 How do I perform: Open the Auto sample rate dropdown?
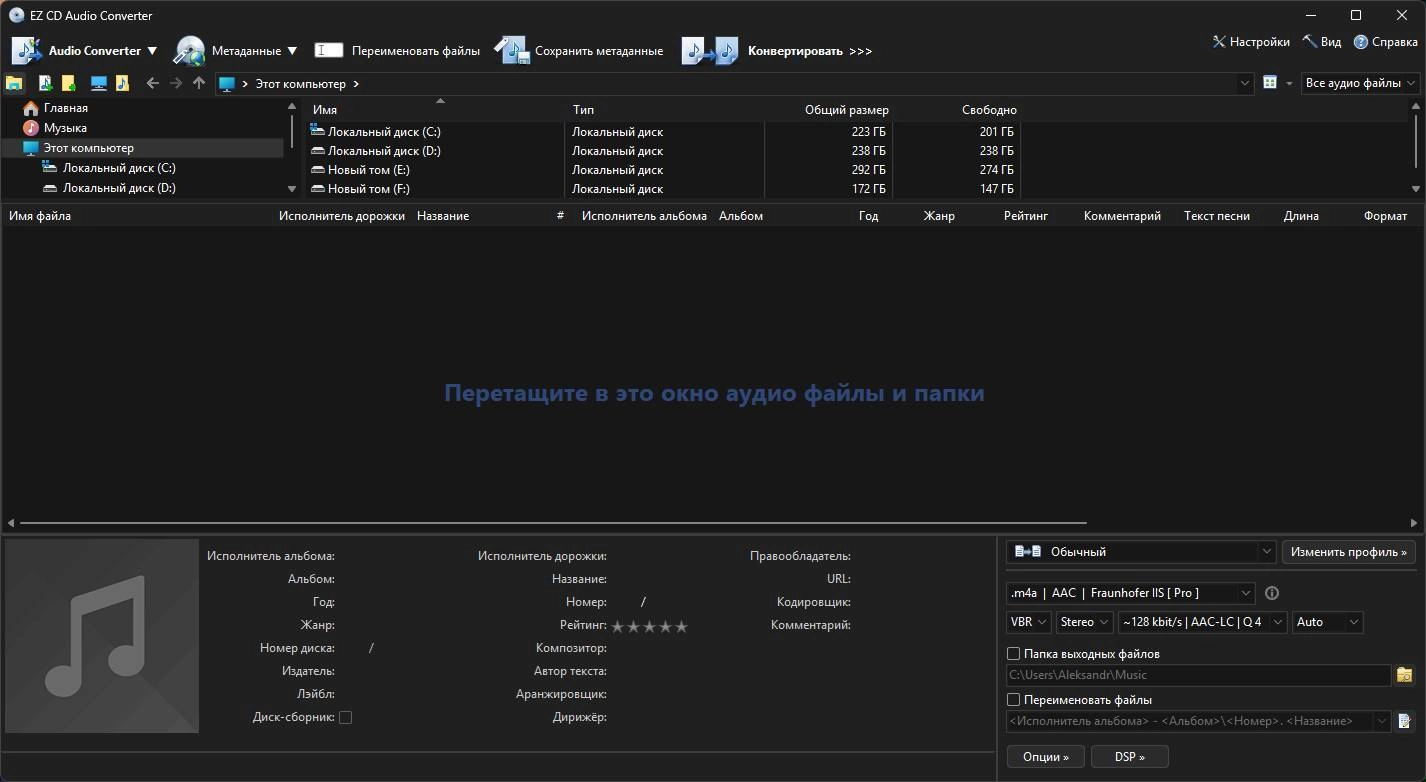click(1328, 622)
